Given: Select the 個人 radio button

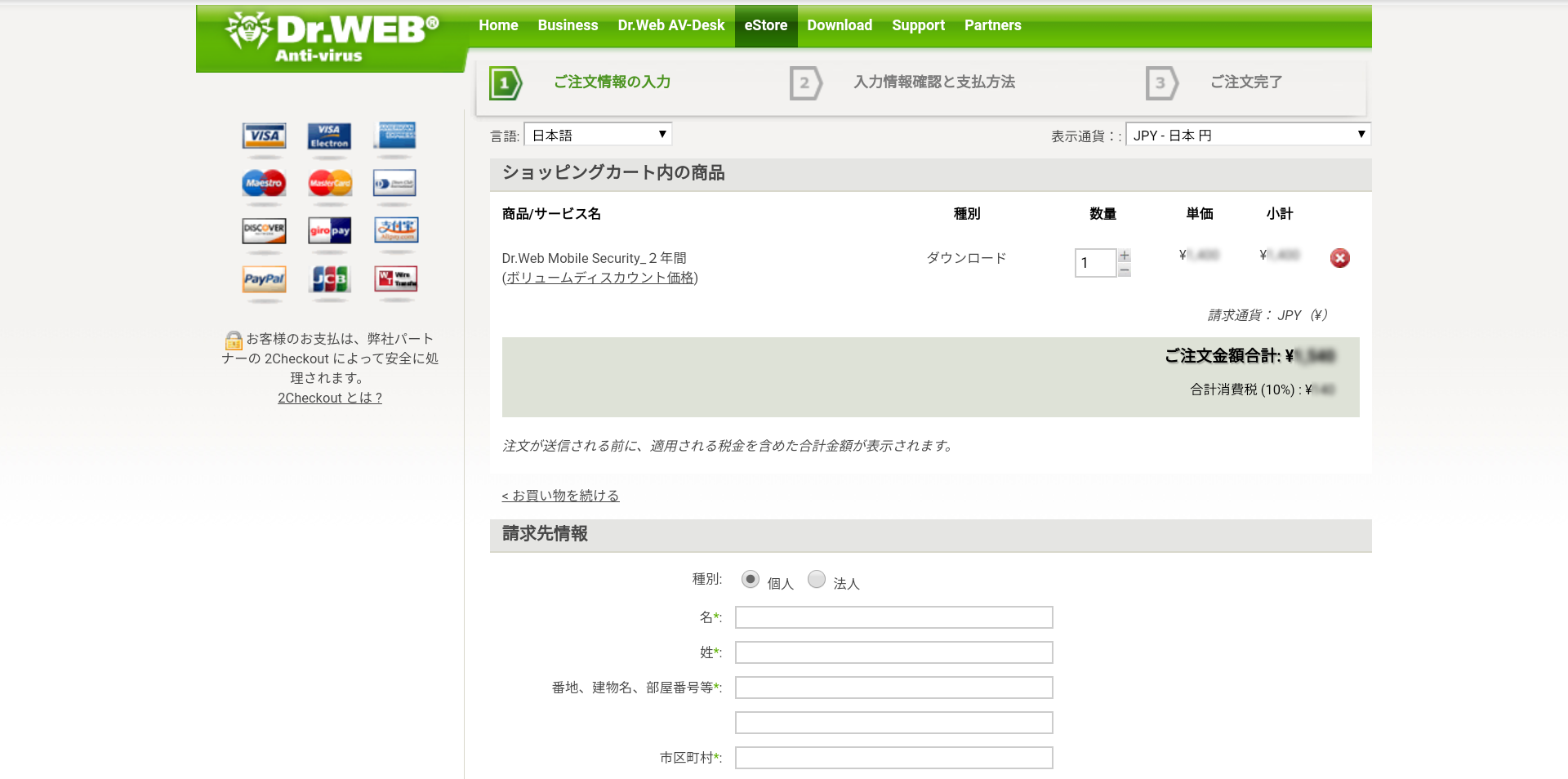Looking at the screenshot, I should pos(750,579).
